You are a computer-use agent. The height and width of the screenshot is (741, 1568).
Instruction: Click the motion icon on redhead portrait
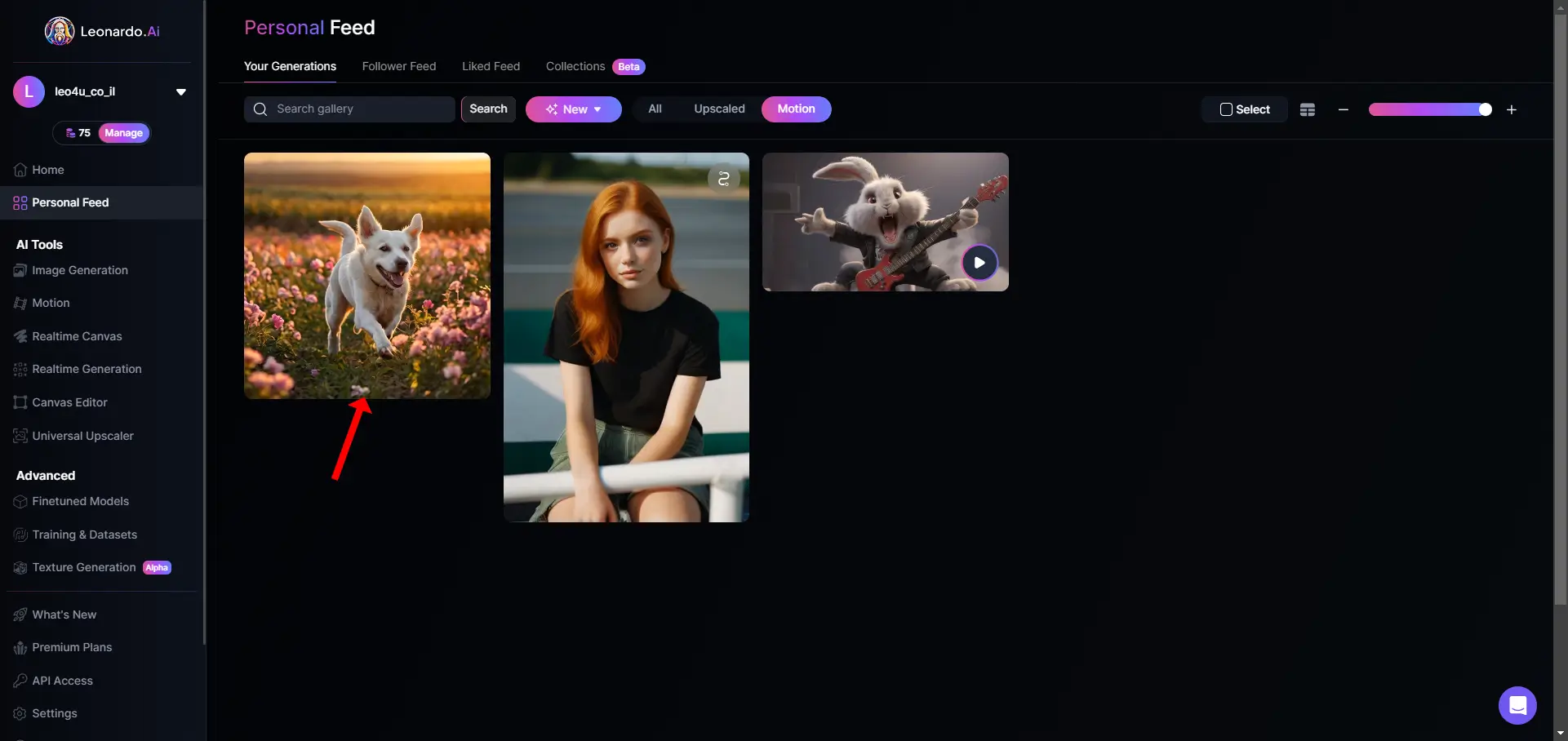[x=723, y=179]
